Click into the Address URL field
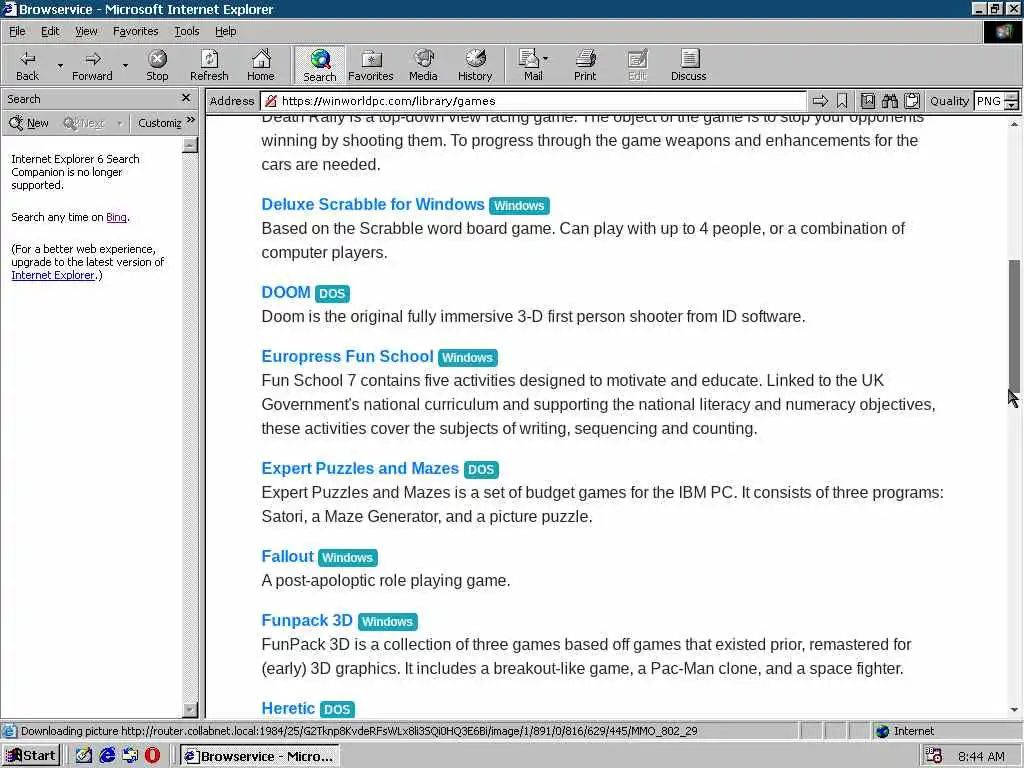This screenshot has width=1024, height=768. pyautogui.click(x=533, y=101)
